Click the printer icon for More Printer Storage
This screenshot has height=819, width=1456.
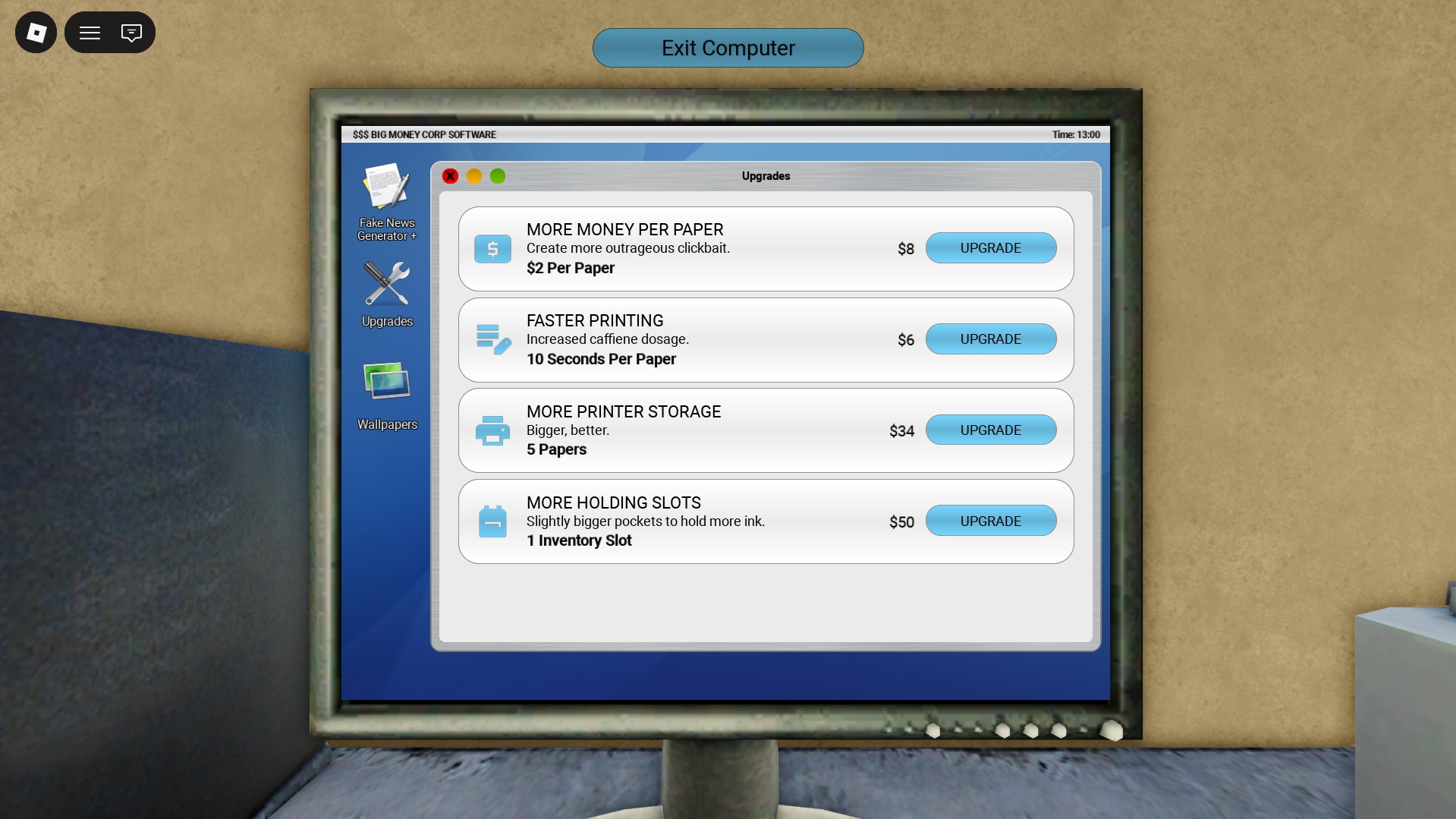coord(492,430)
